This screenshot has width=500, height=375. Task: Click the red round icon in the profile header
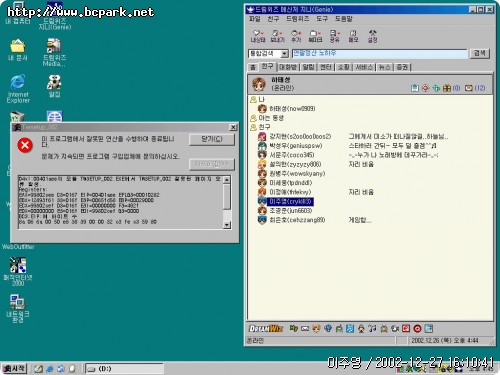(425, 88)
